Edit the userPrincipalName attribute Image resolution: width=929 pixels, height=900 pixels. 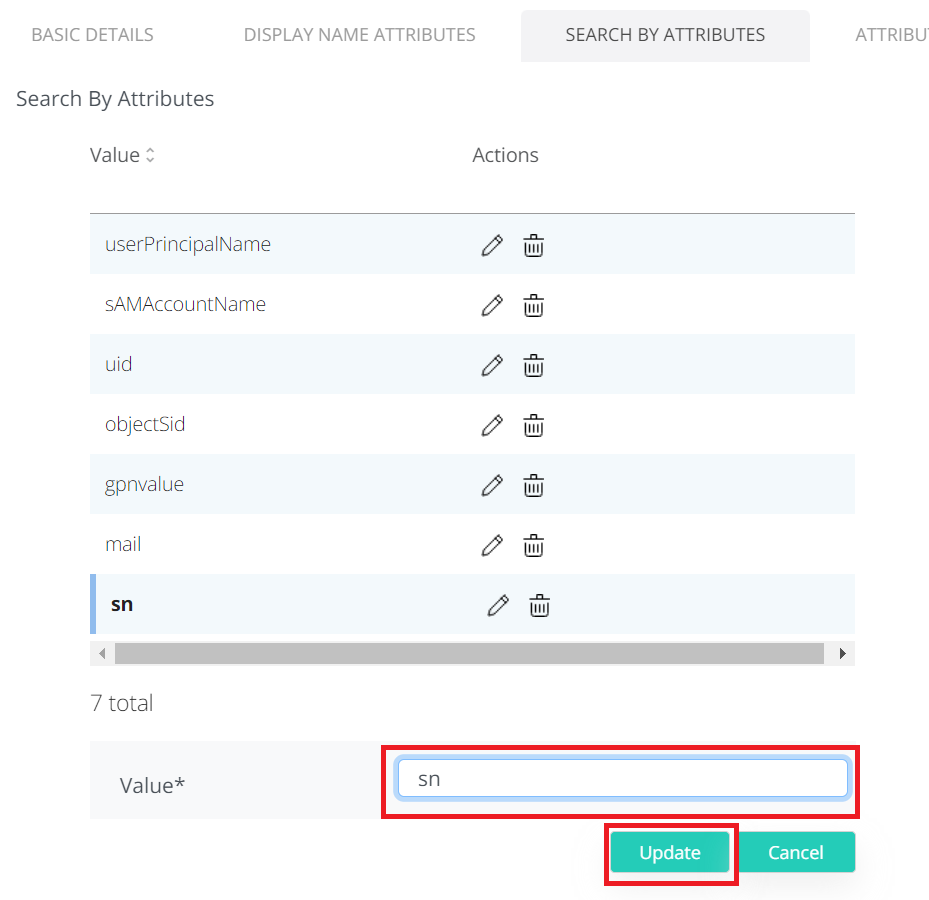[491, 245]
